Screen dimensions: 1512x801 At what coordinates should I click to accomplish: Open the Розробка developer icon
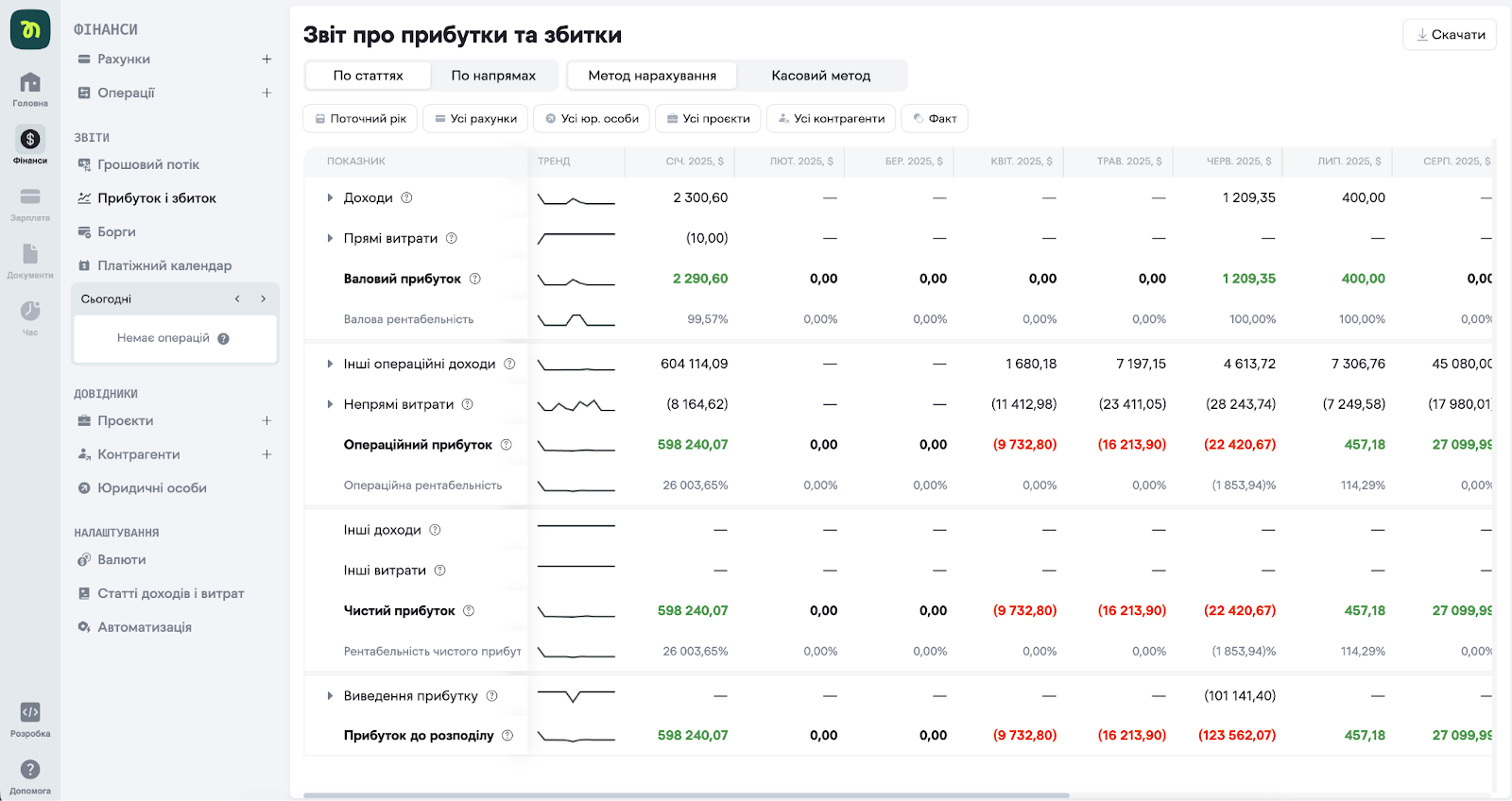(x=30, y=713)
